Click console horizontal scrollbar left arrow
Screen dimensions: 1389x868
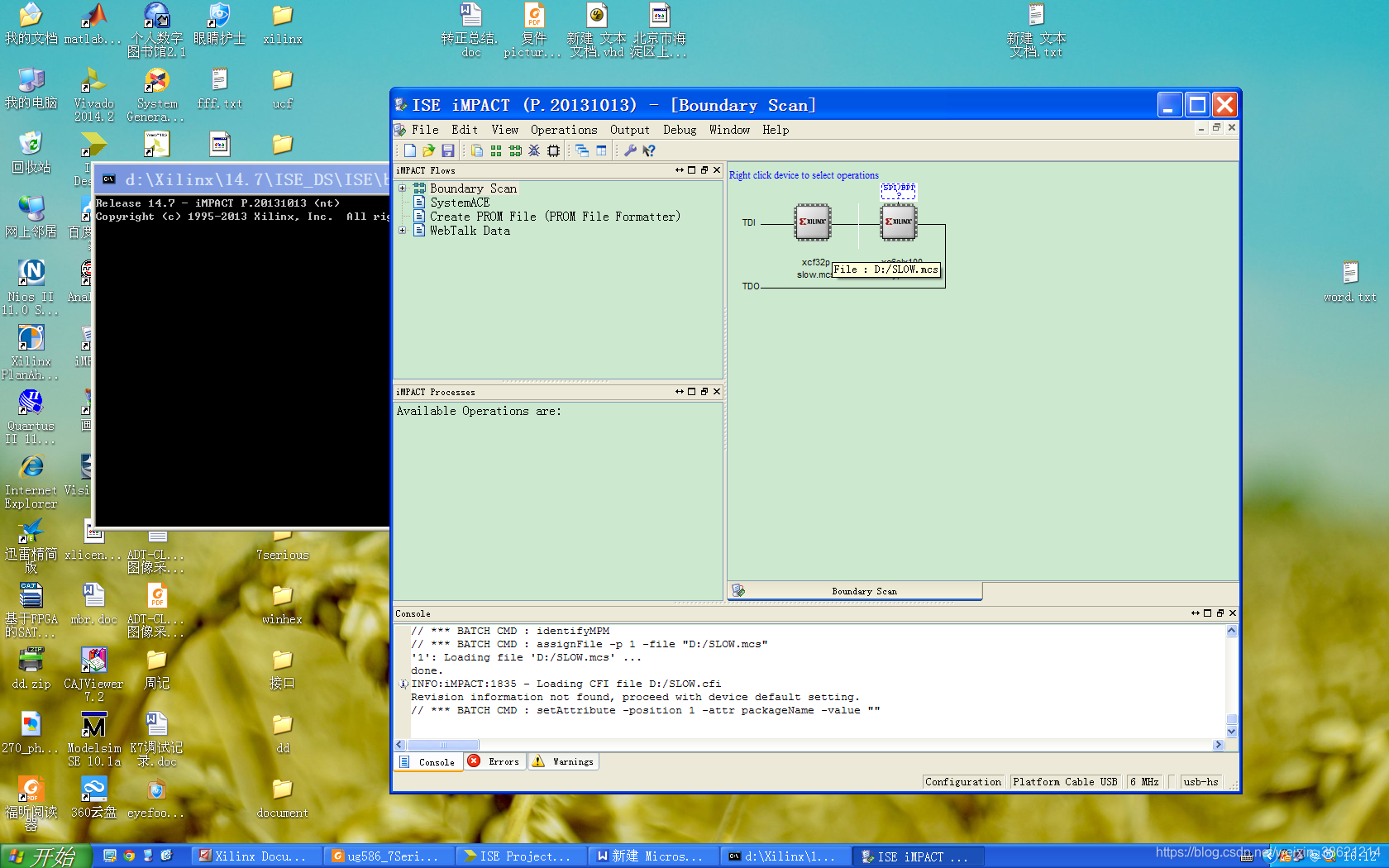[400, 745]
